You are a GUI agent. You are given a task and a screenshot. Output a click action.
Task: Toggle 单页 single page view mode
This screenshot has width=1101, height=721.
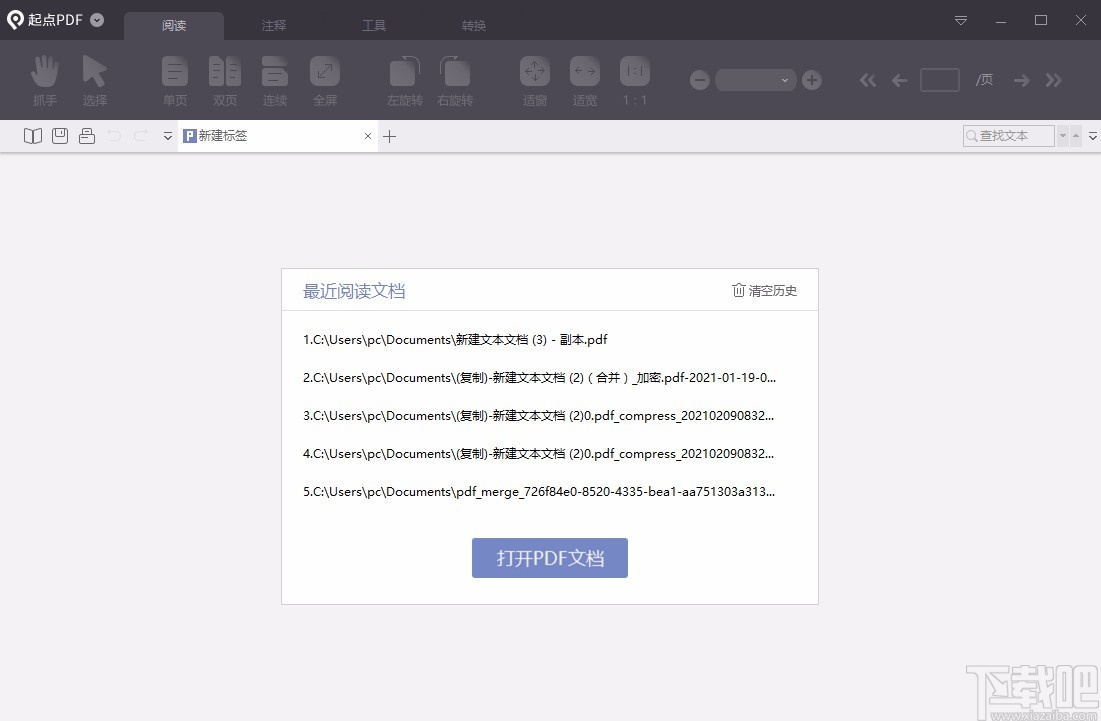coord(174,80)
